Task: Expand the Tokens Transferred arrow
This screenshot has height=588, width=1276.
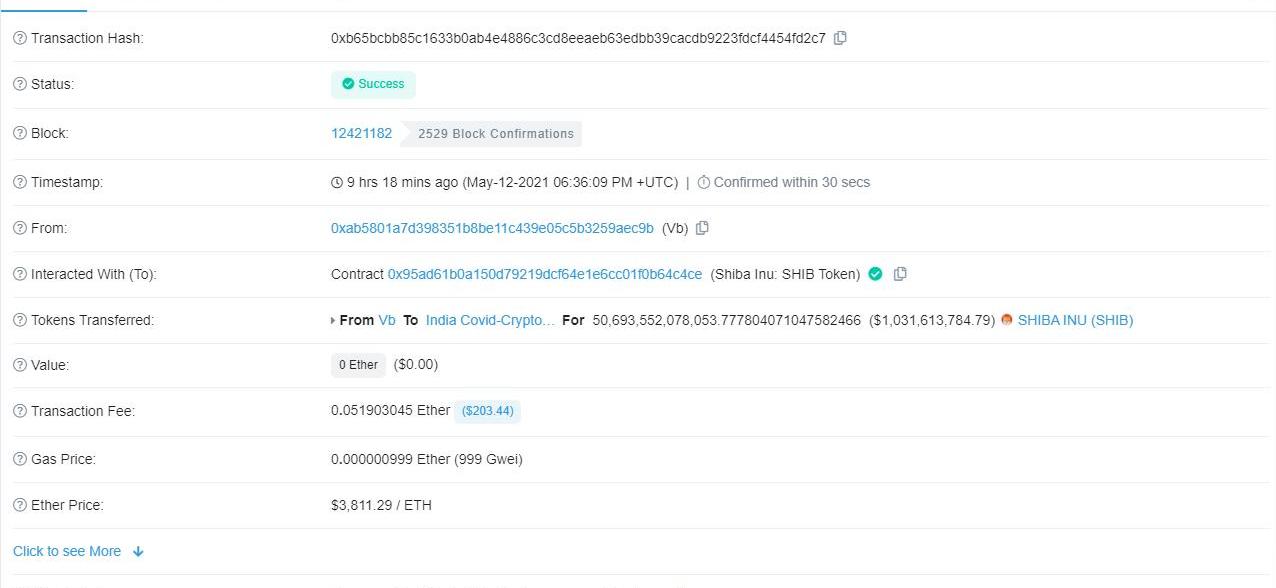Action: coord(333,321)
